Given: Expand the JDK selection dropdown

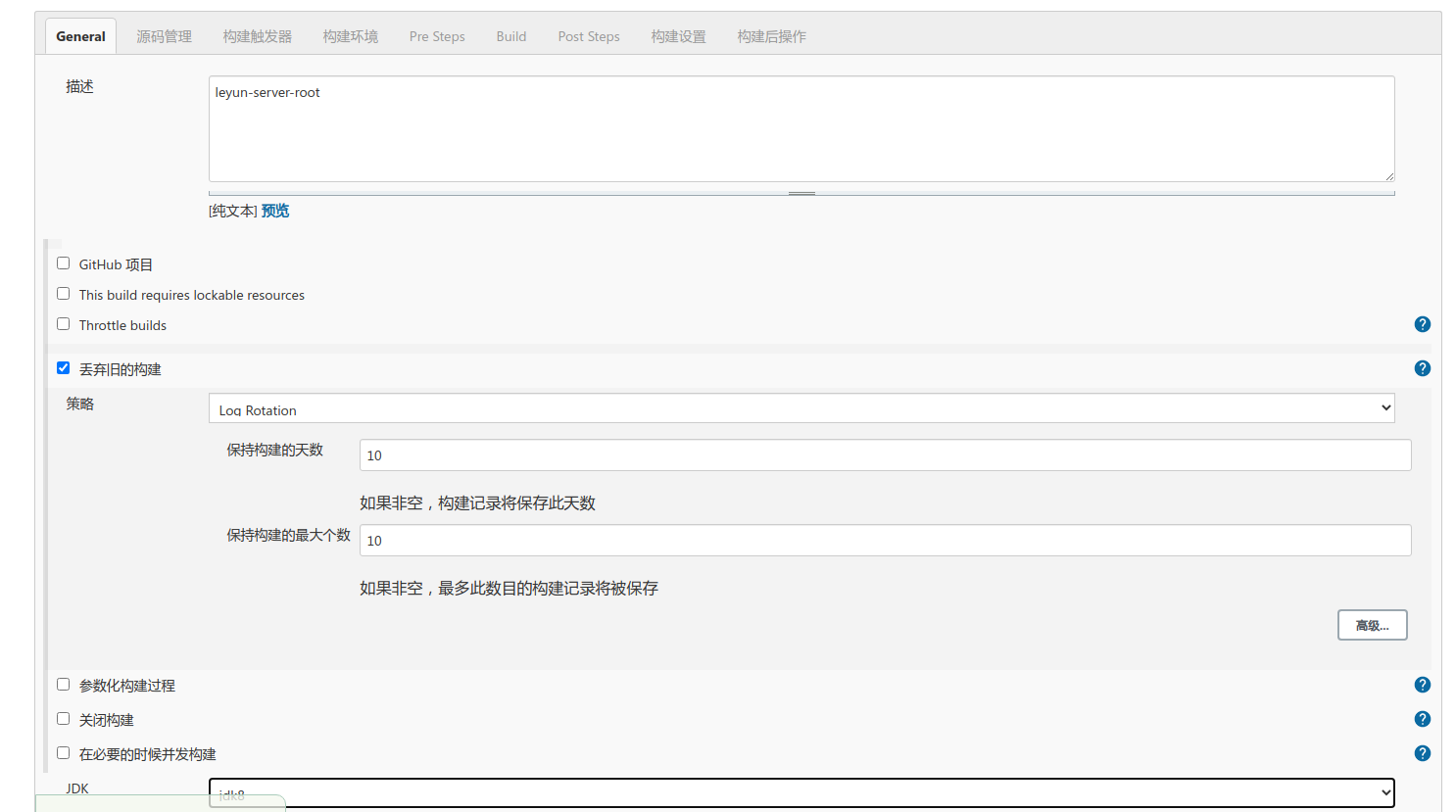Looking at the screenshot, I should click(801, 792).
